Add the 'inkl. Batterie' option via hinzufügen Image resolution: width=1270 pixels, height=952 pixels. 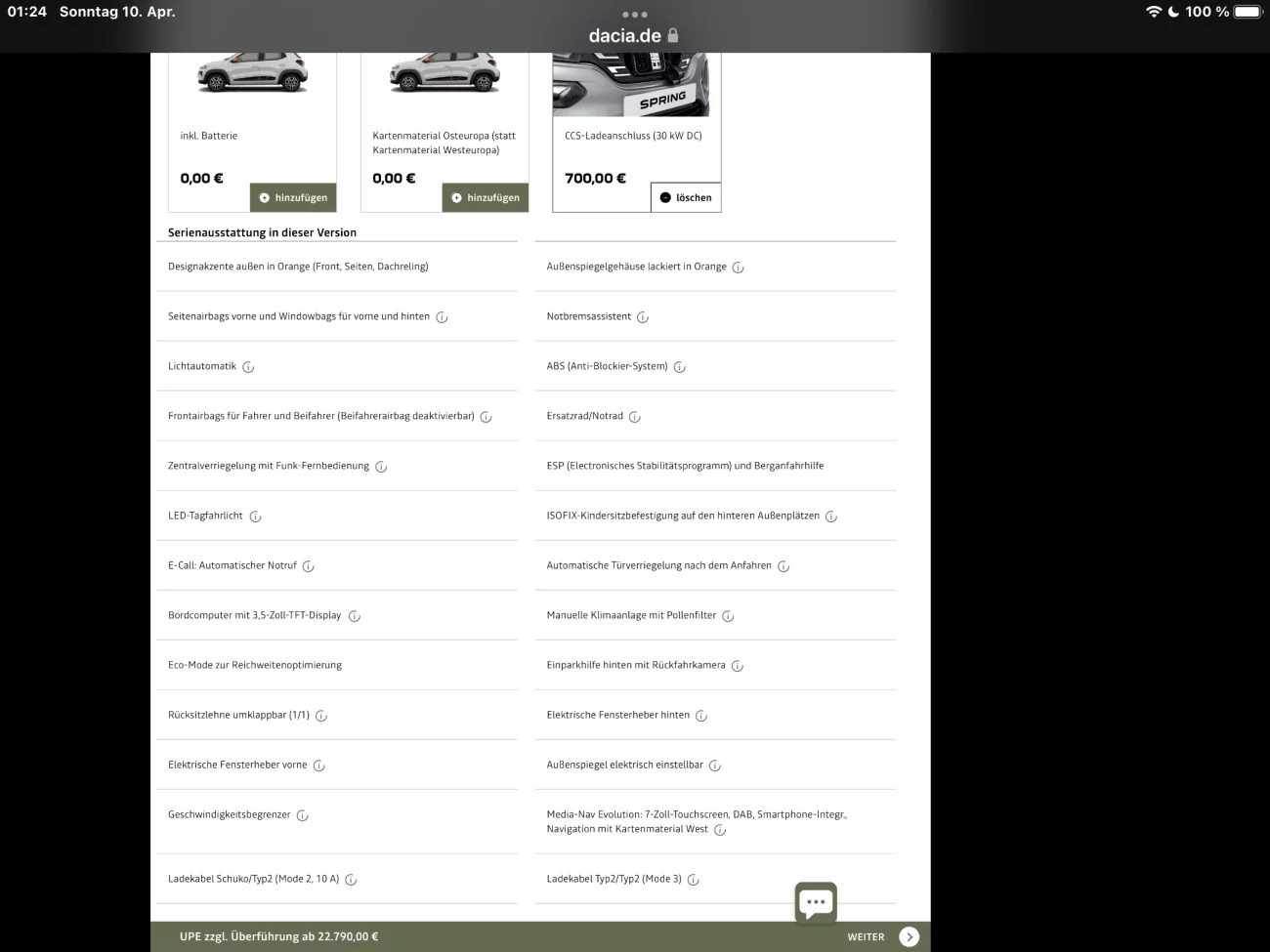tap(293, 197)
